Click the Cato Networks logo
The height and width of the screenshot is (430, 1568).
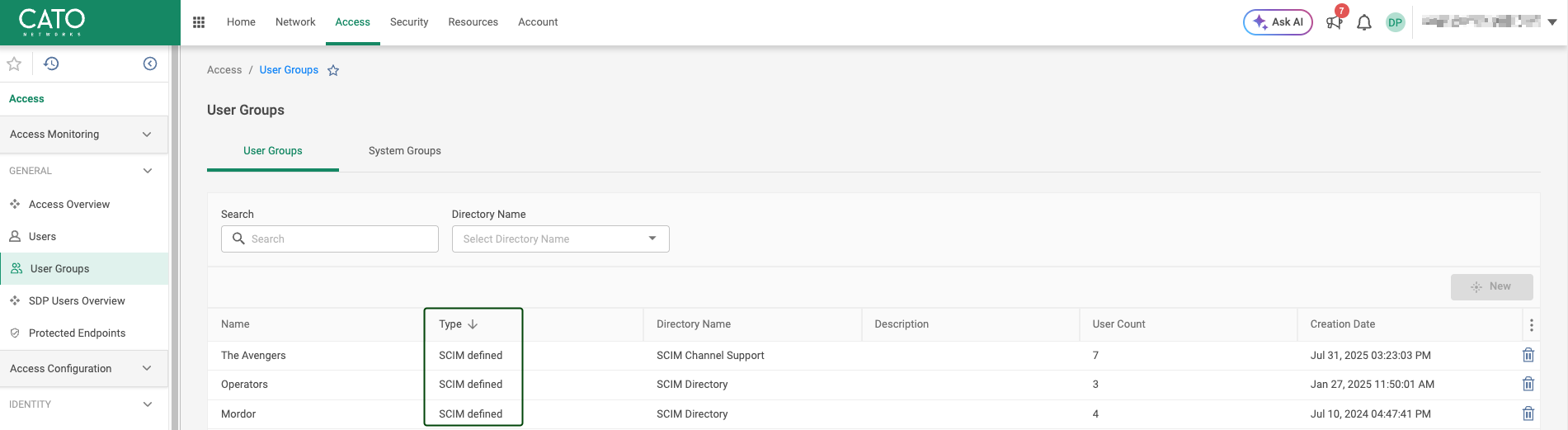(51, 22)
